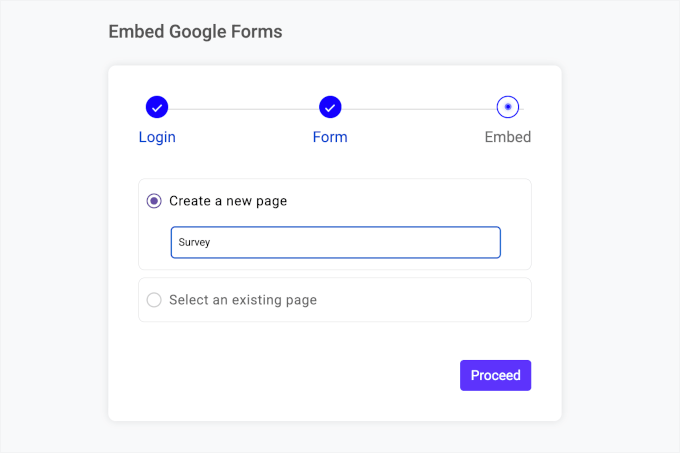Select the Create a new page radio button

pos(154,201)
